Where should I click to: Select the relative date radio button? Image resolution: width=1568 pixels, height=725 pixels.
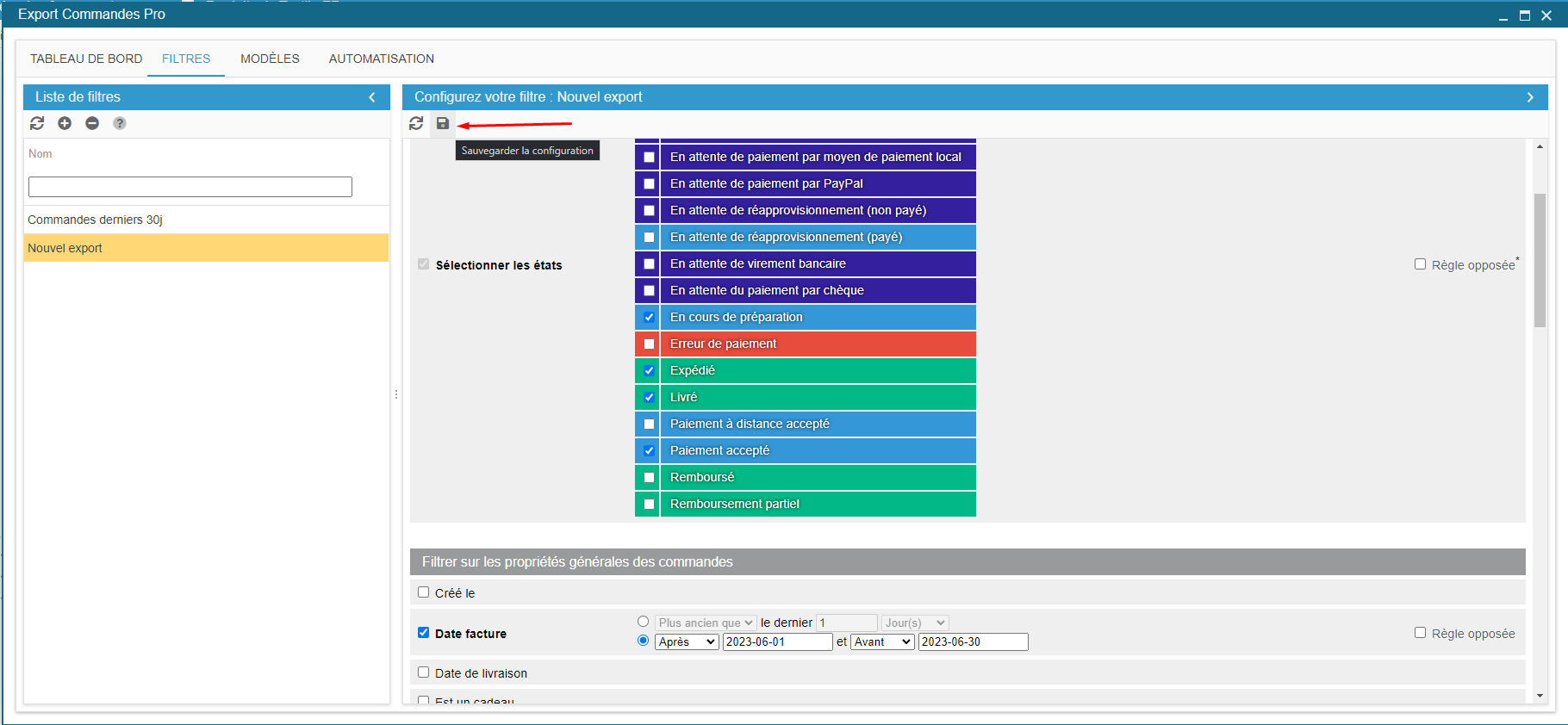coord(643,622)
